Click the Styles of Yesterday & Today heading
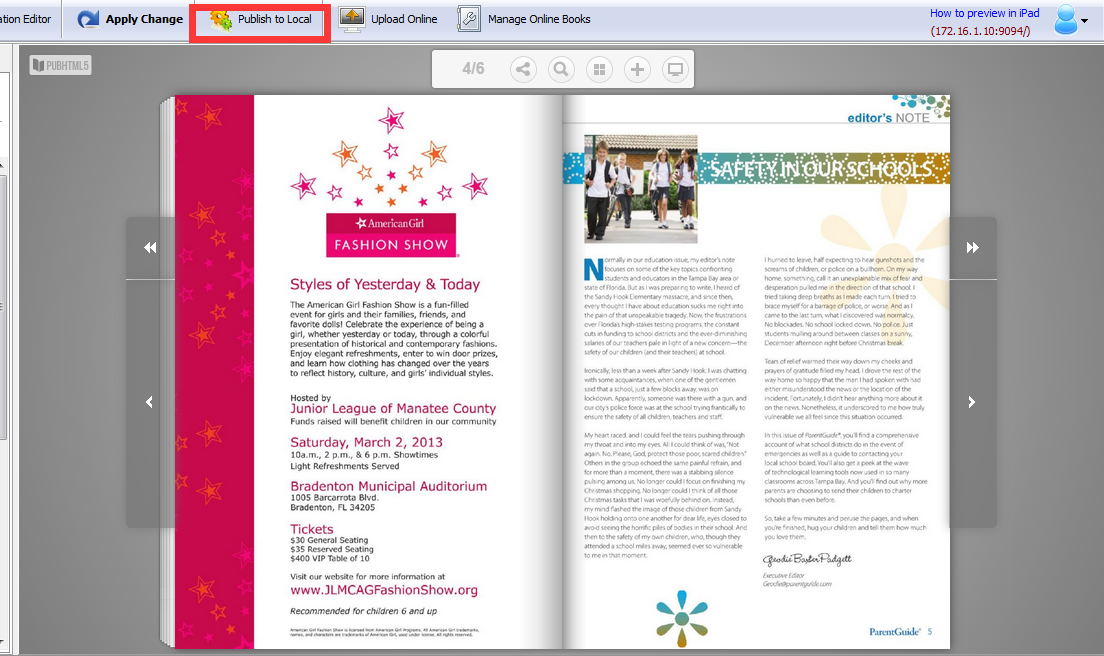This screenshot has height=656, width=1104. coord(385,284)
